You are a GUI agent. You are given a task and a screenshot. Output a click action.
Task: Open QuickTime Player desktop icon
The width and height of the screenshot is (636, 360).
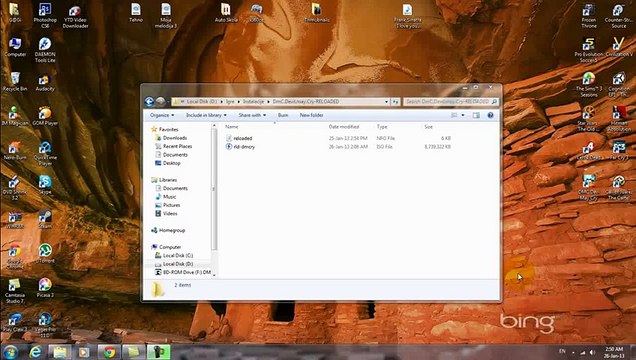45,153
